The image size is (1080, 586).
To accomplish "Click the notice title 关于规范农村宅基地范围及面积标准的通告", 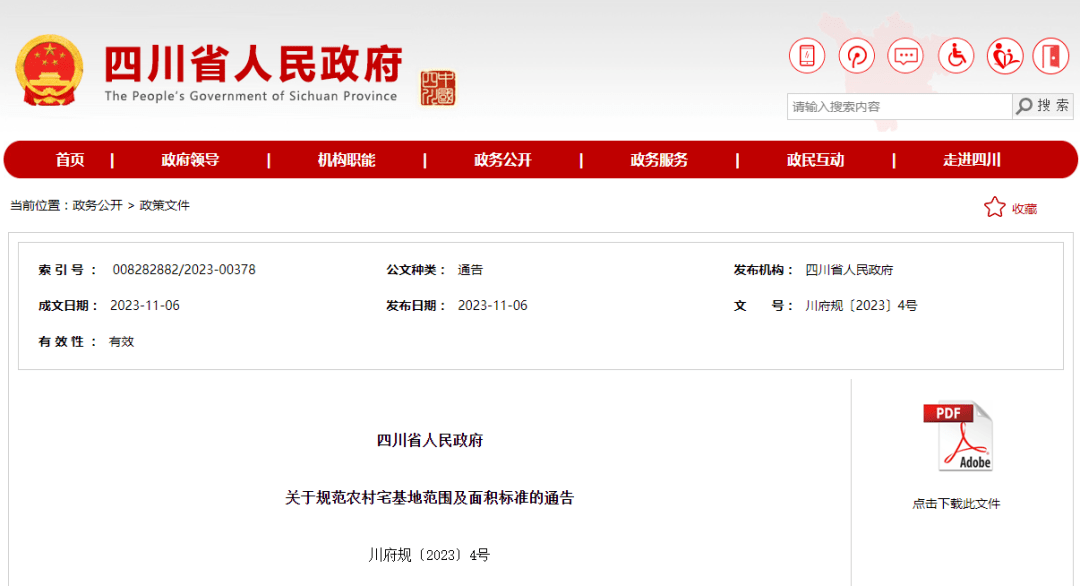I will click(x=430, y=498).
